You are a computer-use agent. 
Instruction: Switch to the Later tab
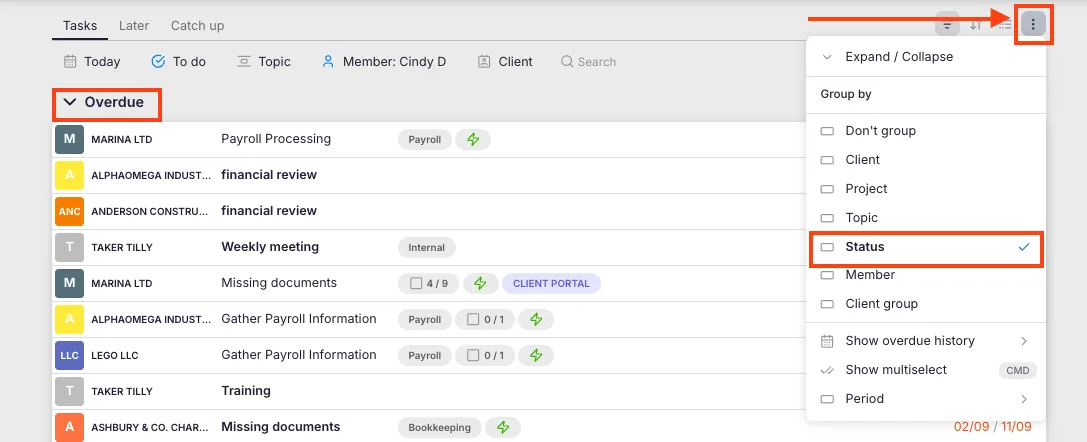[x=134, y=25]
